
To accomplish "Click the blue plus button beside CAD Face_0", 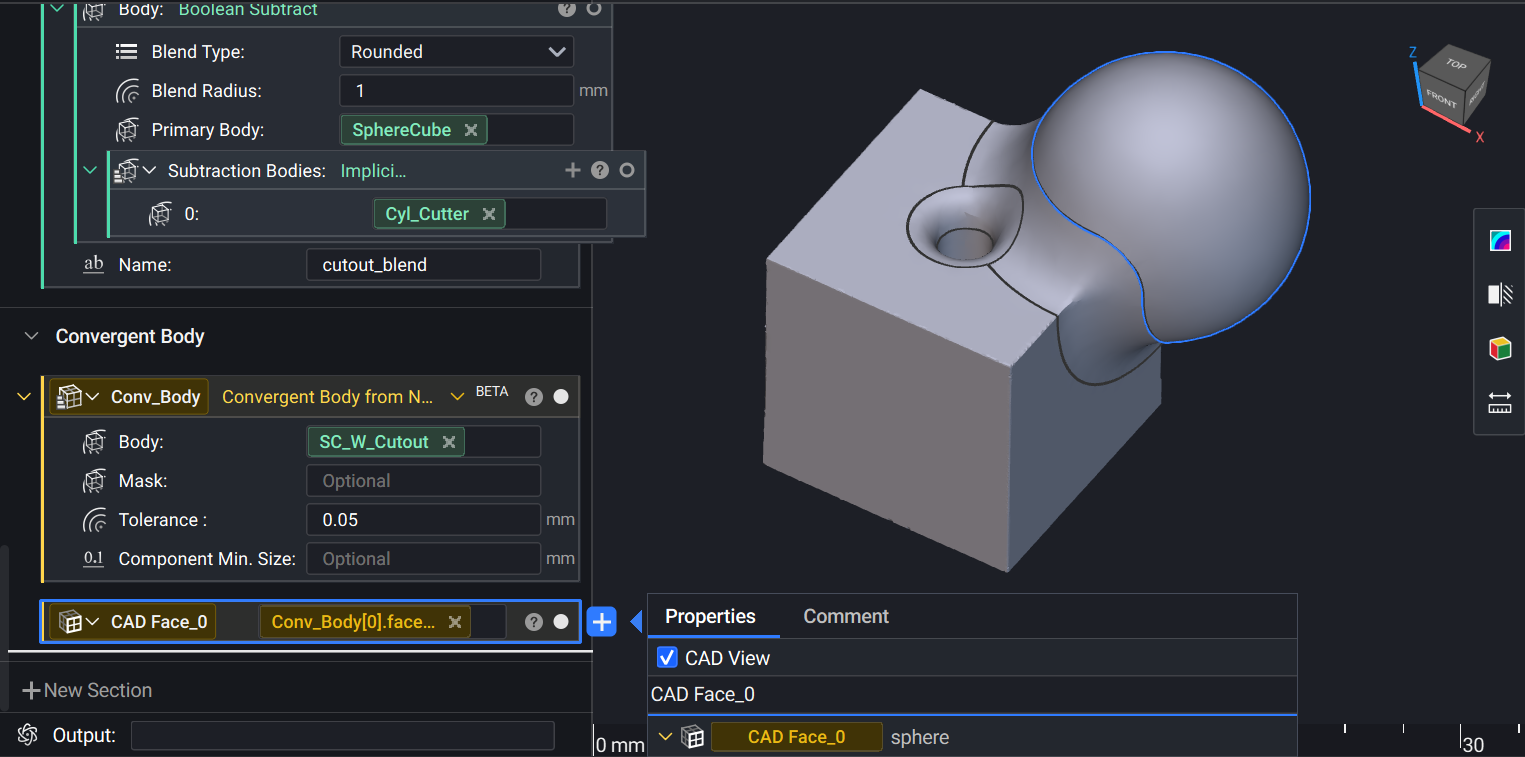I will coord(602,622).
